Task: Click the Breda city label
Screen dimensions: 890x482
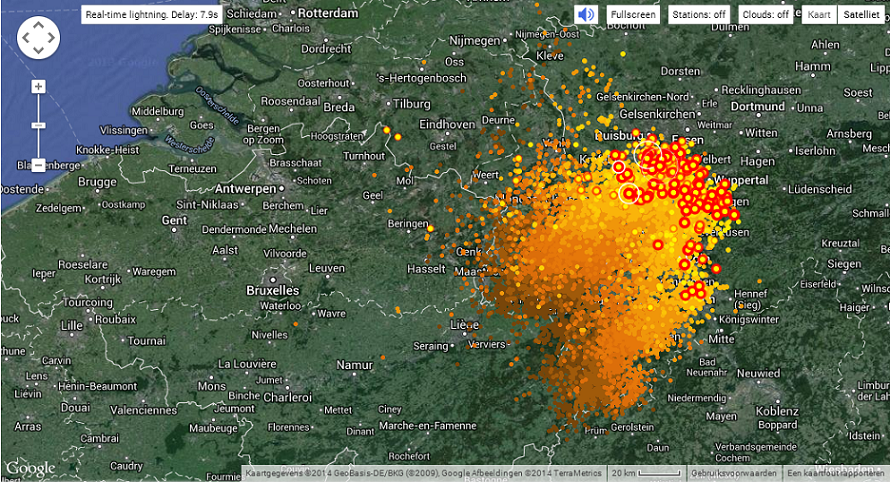Action: 339,107
